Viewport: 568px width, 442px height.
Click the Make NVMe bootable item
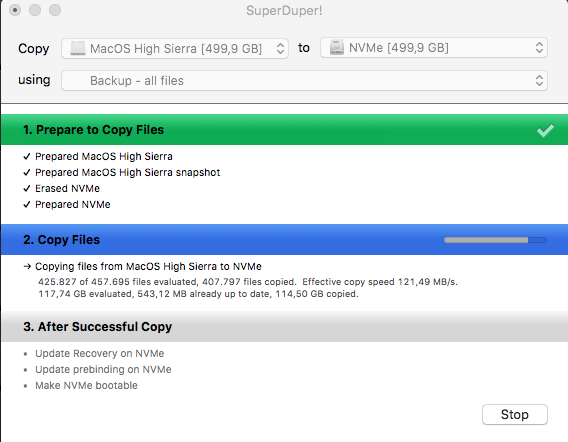point(86,385)
